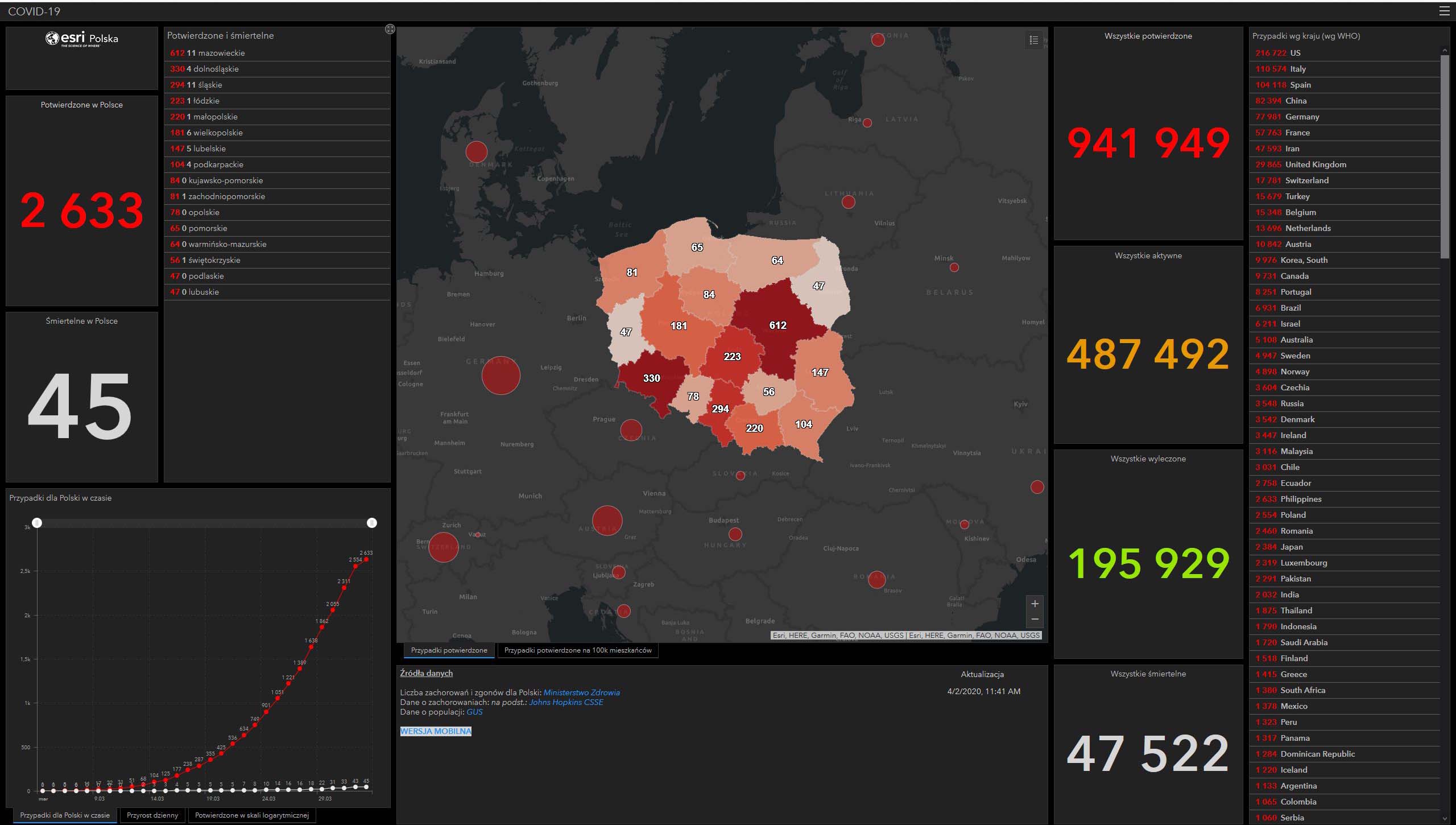Expand the Potwierdzone i śmiertelne panel
The height and width of the screenshot is (825, 1456).
pos(390,29)
